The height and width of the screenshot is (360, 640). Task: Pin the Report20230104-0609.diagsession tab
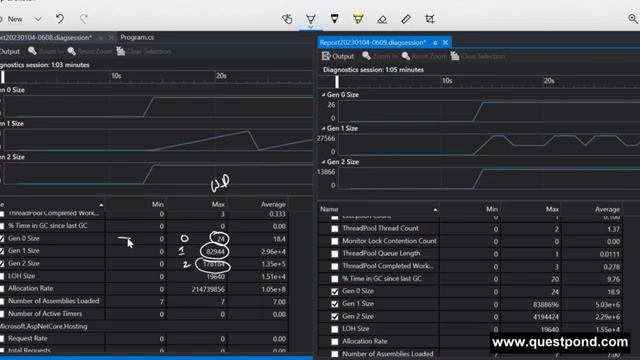(435, 42)
